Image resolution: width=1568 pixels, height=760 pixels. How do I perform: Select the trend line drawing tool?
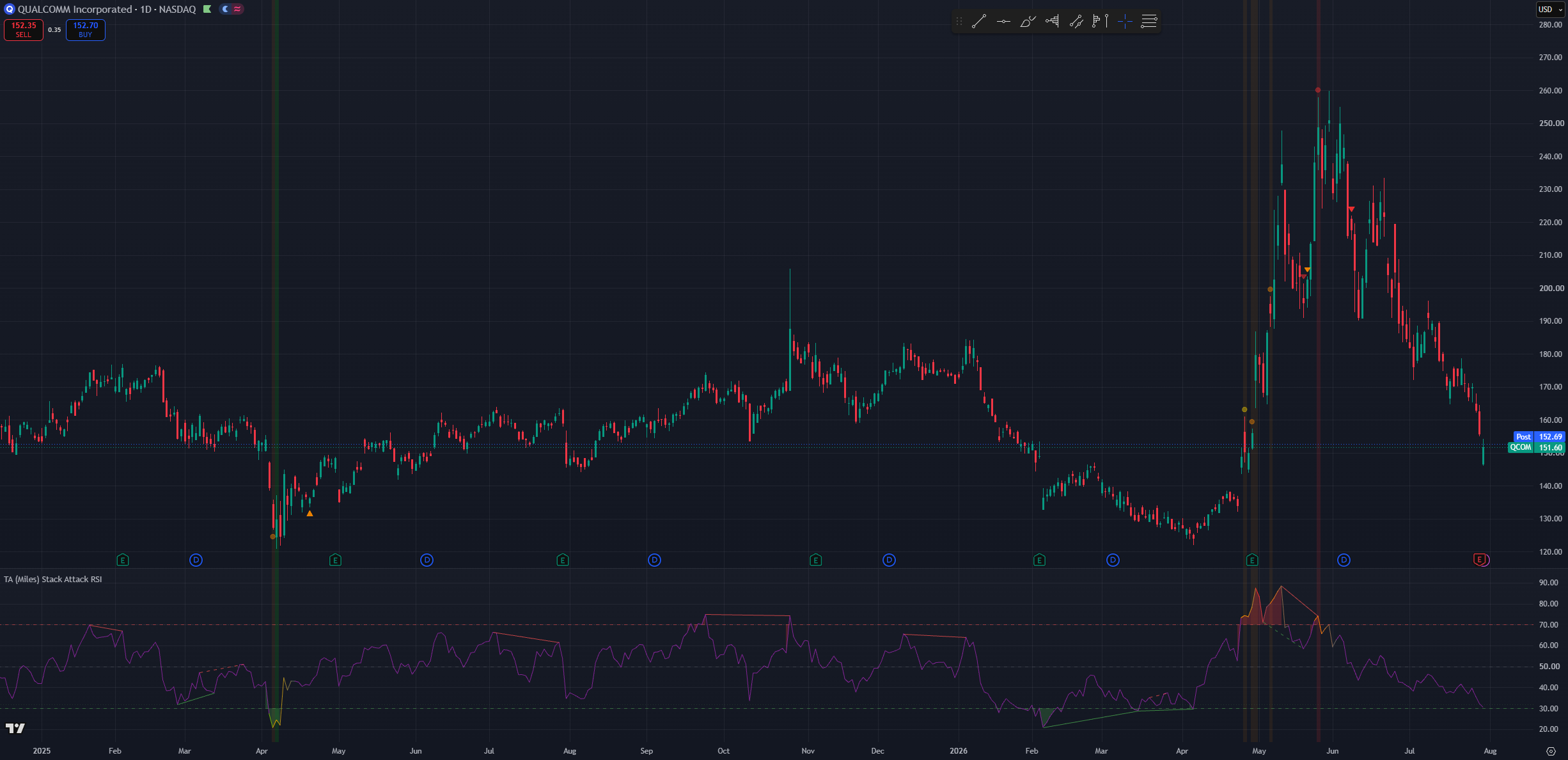coord(979,21)
